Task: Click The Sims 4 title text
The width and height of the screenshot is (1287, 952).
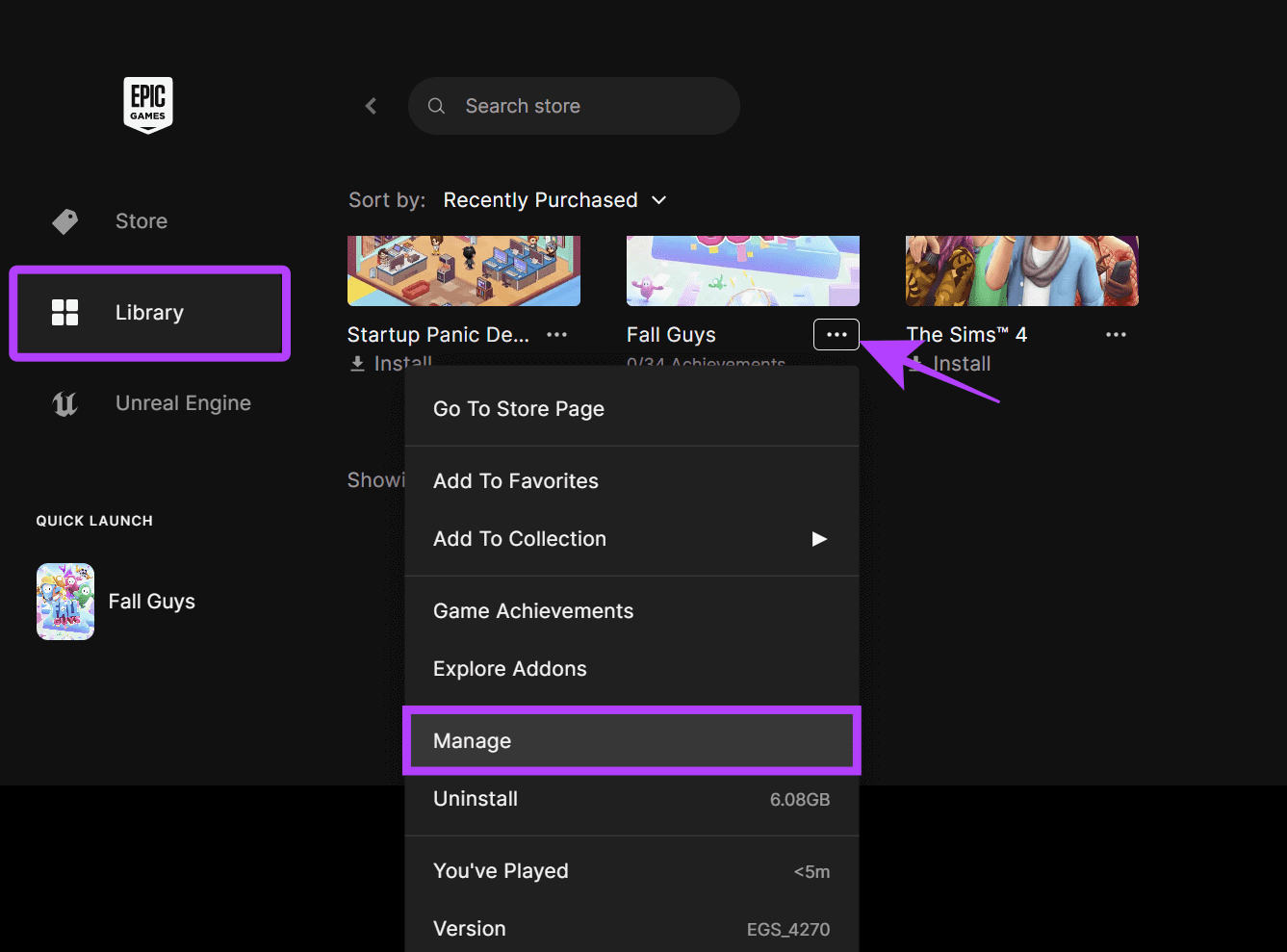Action: [966, 335]
